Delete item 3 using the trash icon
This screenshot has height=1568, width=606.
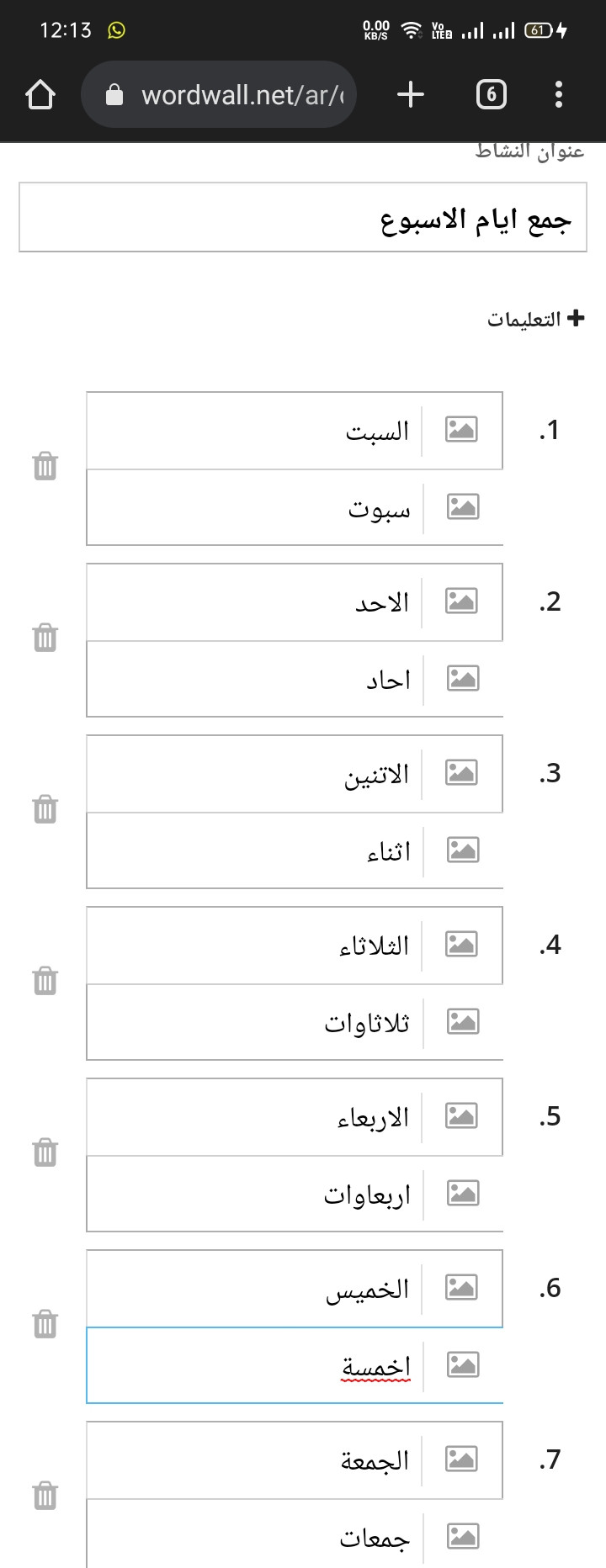click(45, 809)
